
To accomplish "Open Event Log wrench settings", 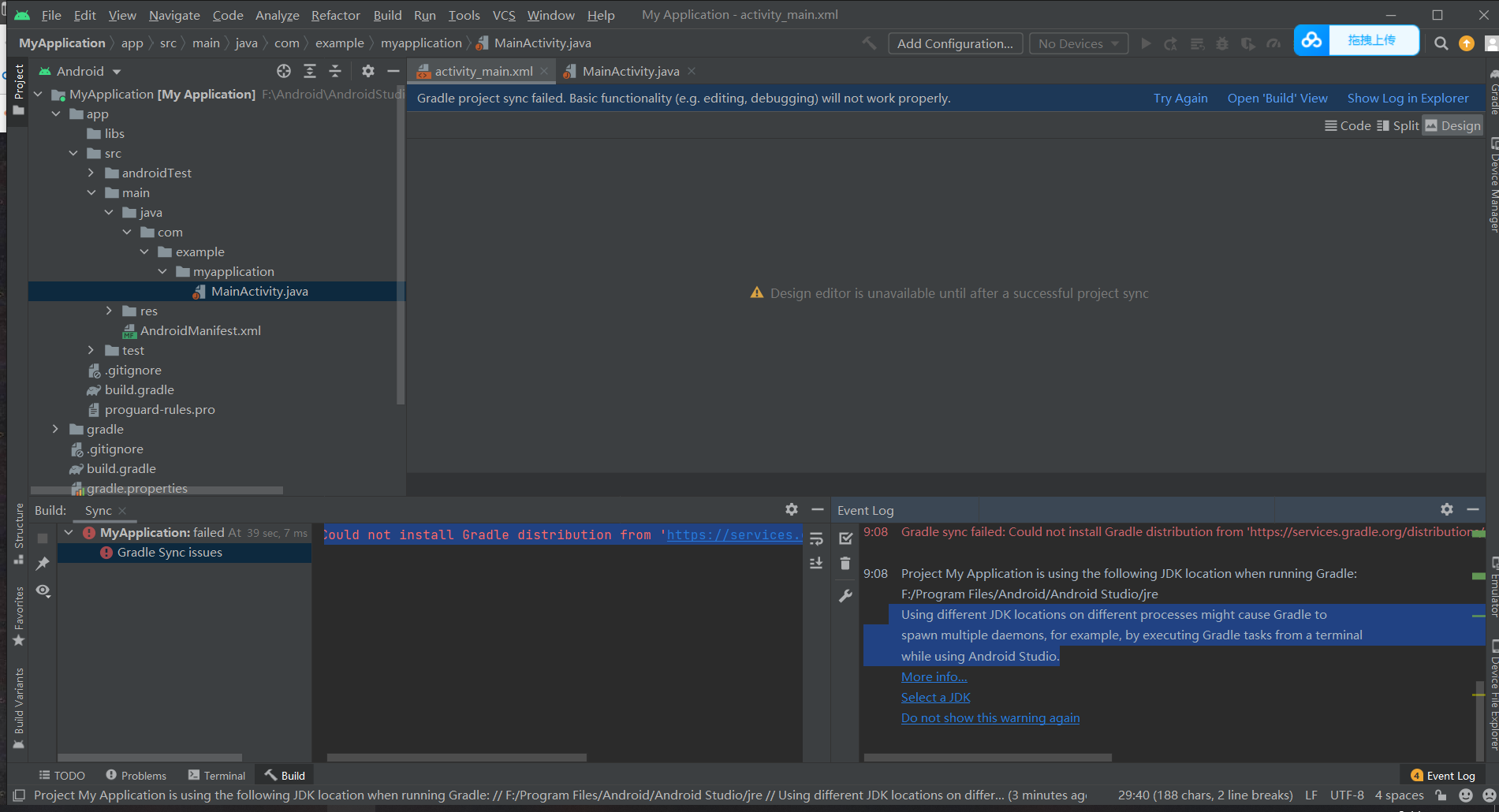I will click(845, 596).
